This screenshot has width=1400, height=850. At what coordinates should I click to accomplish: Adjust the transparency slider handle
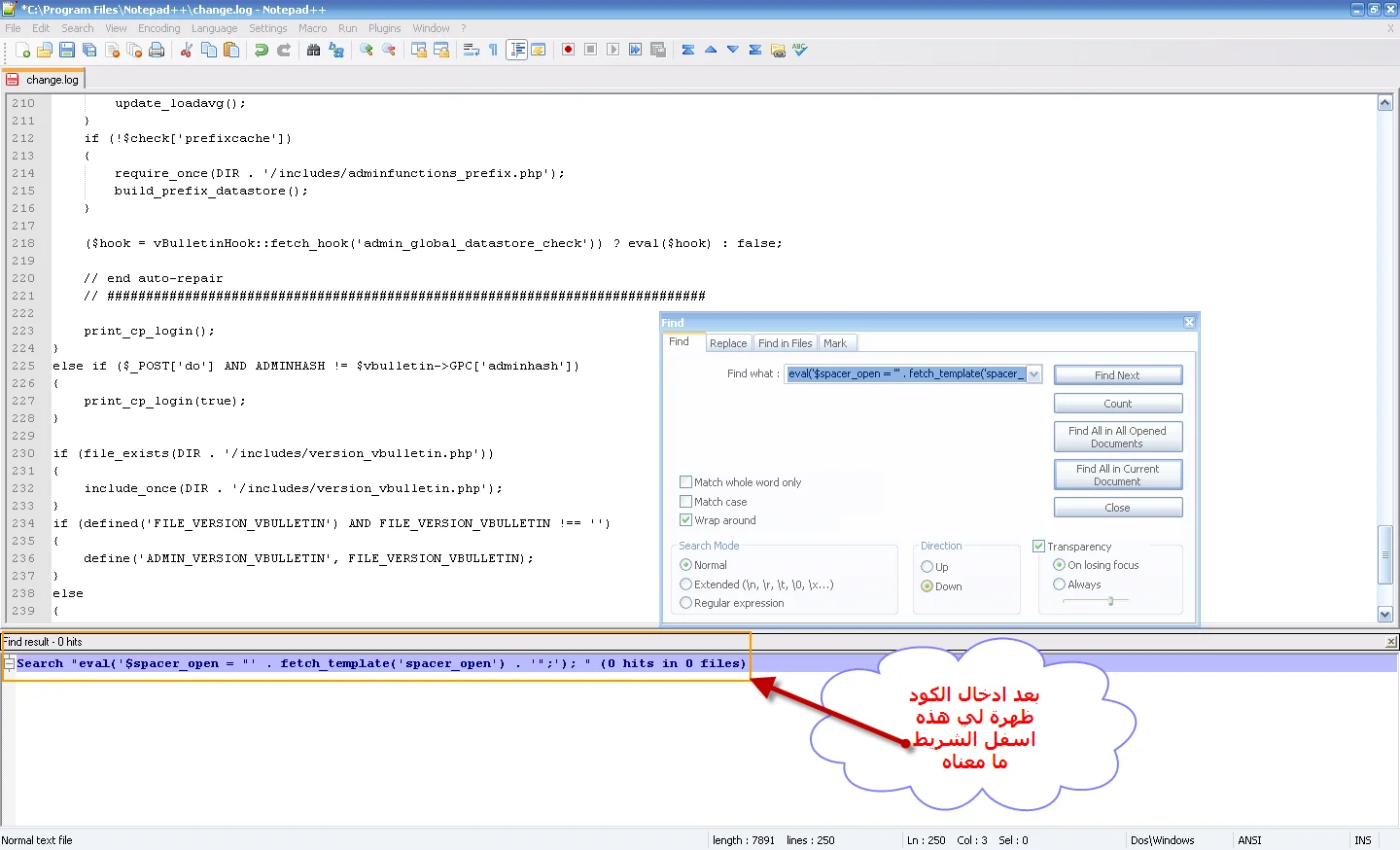(1110, 601)
